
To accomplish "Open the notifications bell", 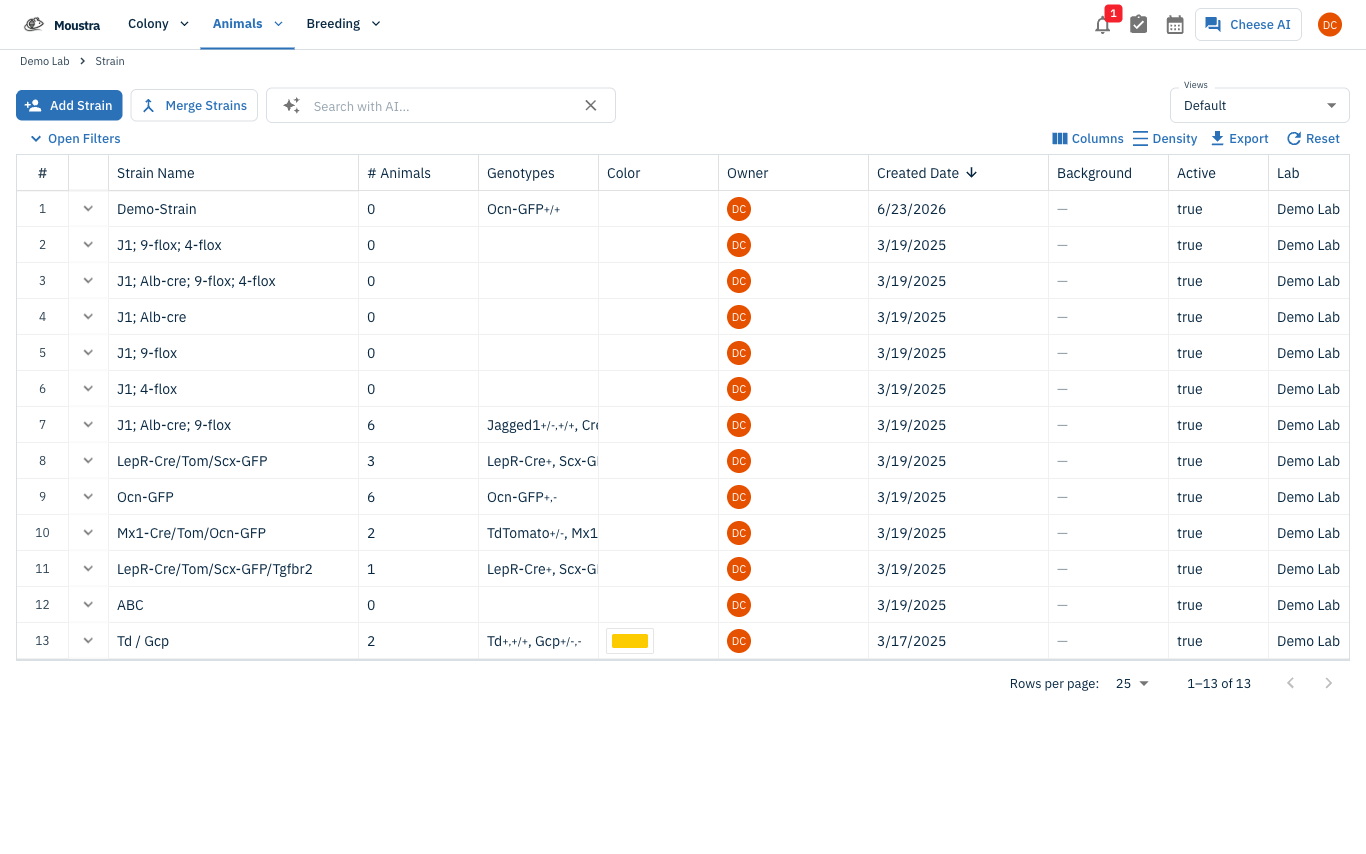I will click(x=1102, y=25).
